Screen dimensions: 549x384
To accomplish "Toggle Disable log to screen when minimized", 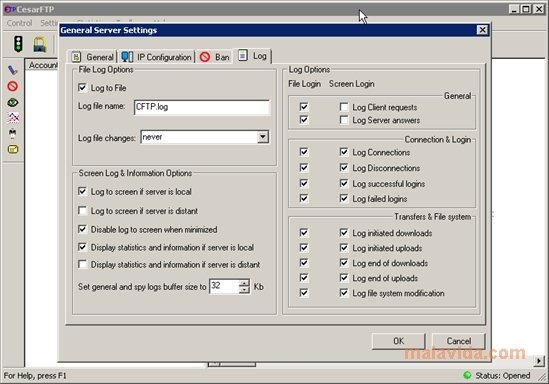I will pos(82,229).
